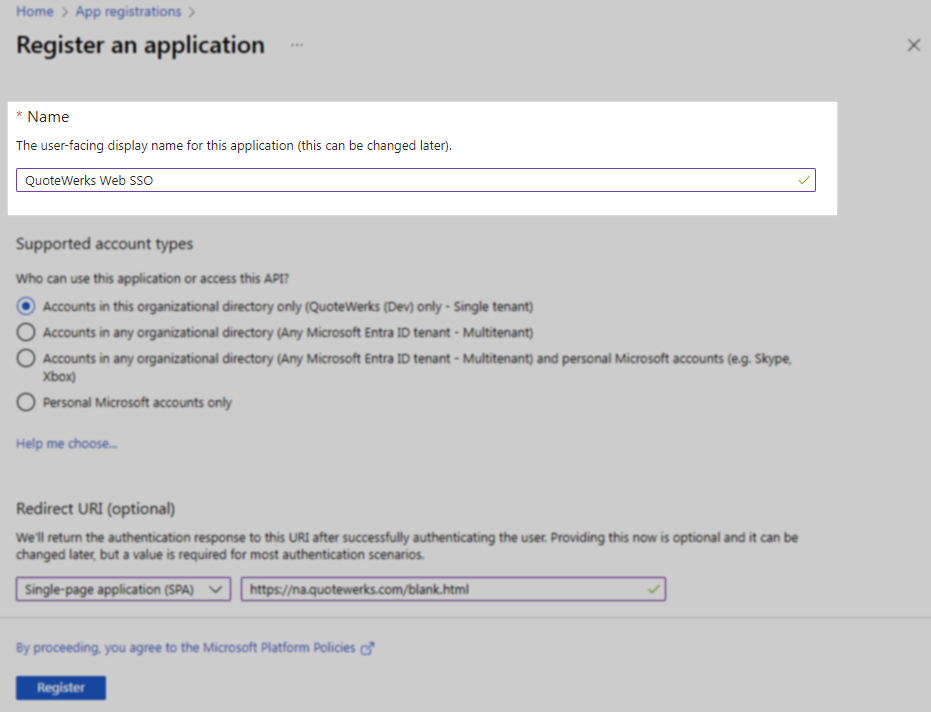
Task: Expand the Single-page application (SPA) platform dropdown
Action: tap(123, 590)
